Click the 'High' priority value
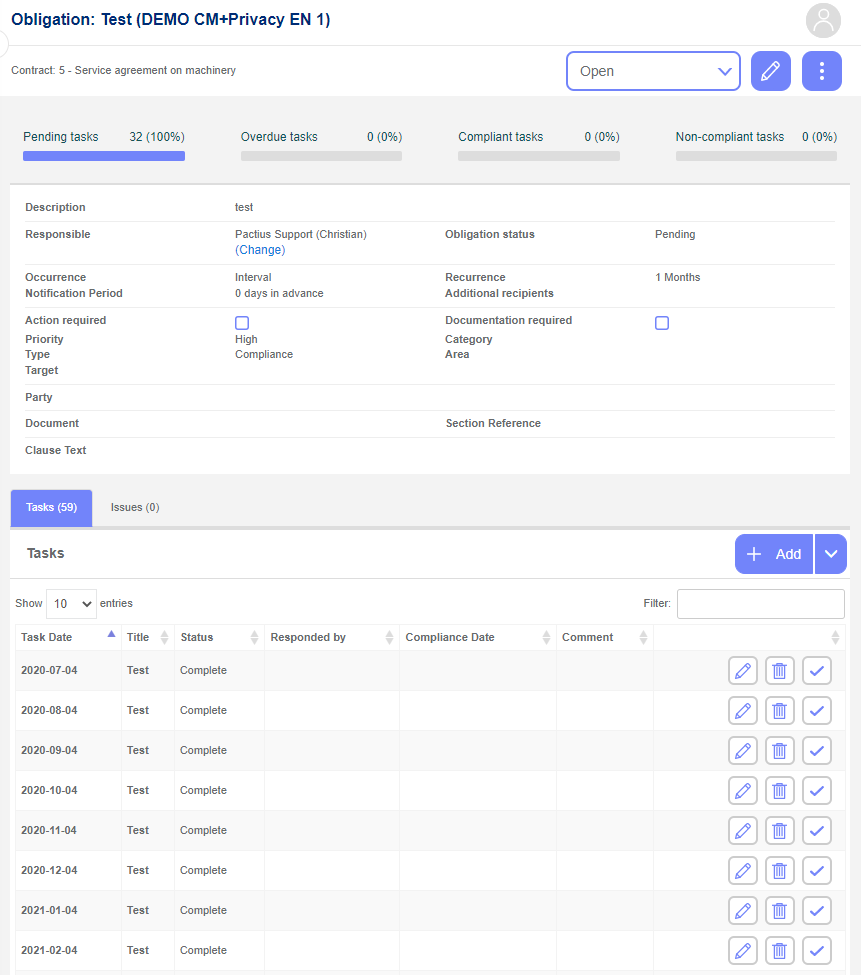 [x=246, y=340]
